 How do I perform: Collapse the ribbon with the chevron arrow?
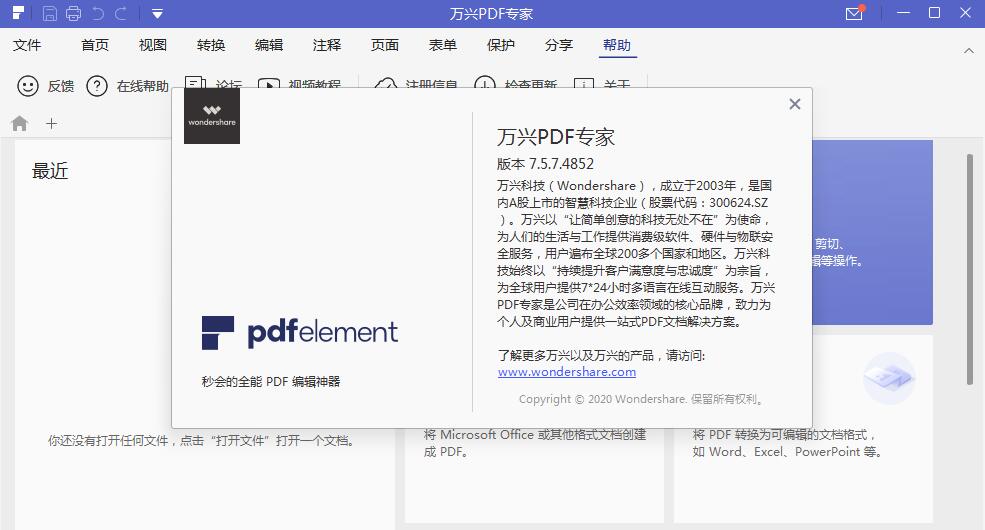pos(969,50)
